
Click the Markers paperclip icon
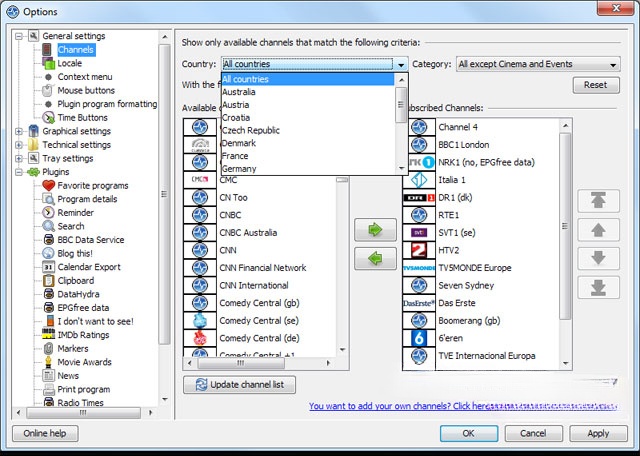[x=48, y=348]
